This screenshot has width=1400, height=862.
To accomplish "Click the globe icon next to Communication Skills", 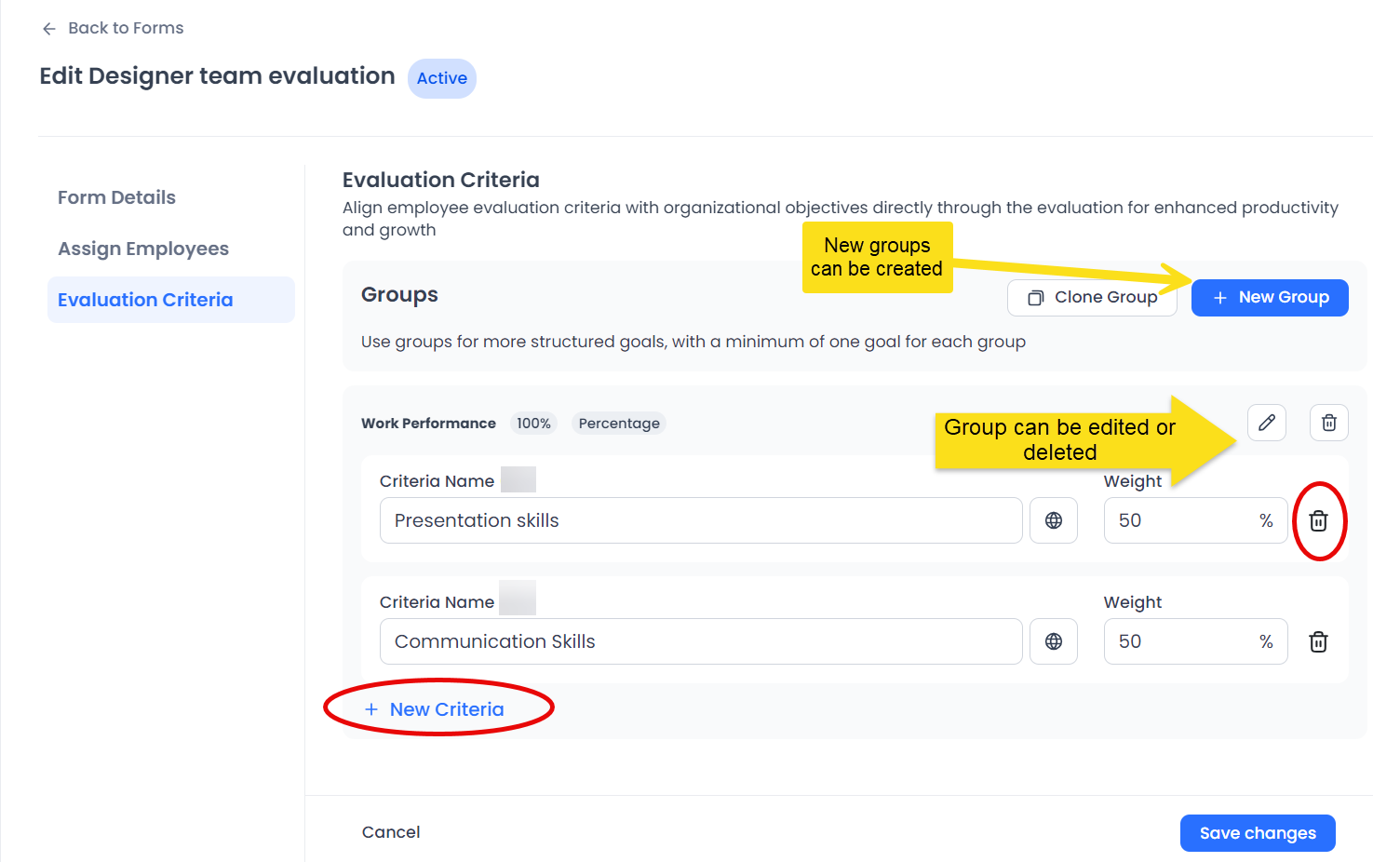I will click(1053, 641).
